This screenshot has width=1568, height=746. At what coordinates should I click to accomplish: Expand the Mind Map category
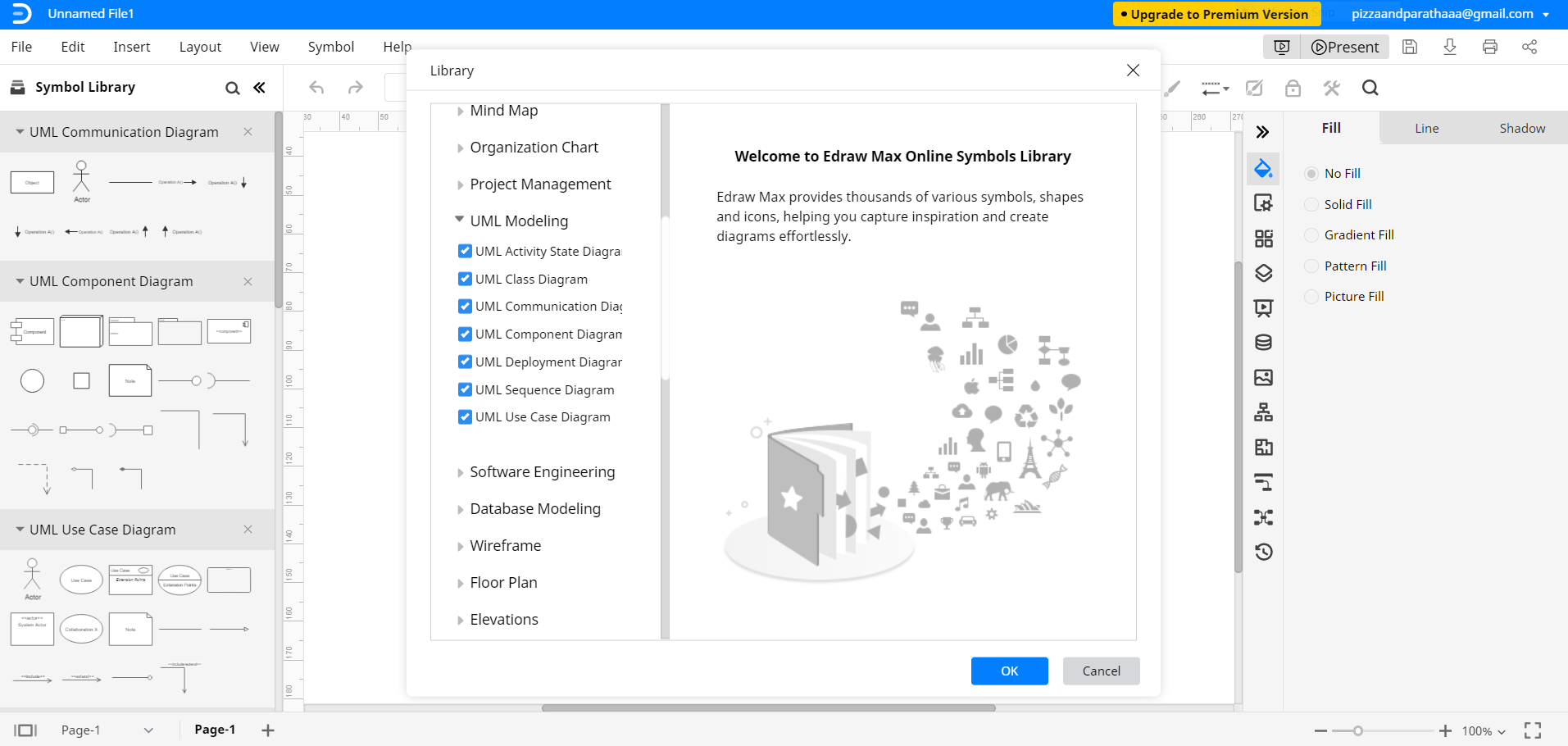point(460,111)
